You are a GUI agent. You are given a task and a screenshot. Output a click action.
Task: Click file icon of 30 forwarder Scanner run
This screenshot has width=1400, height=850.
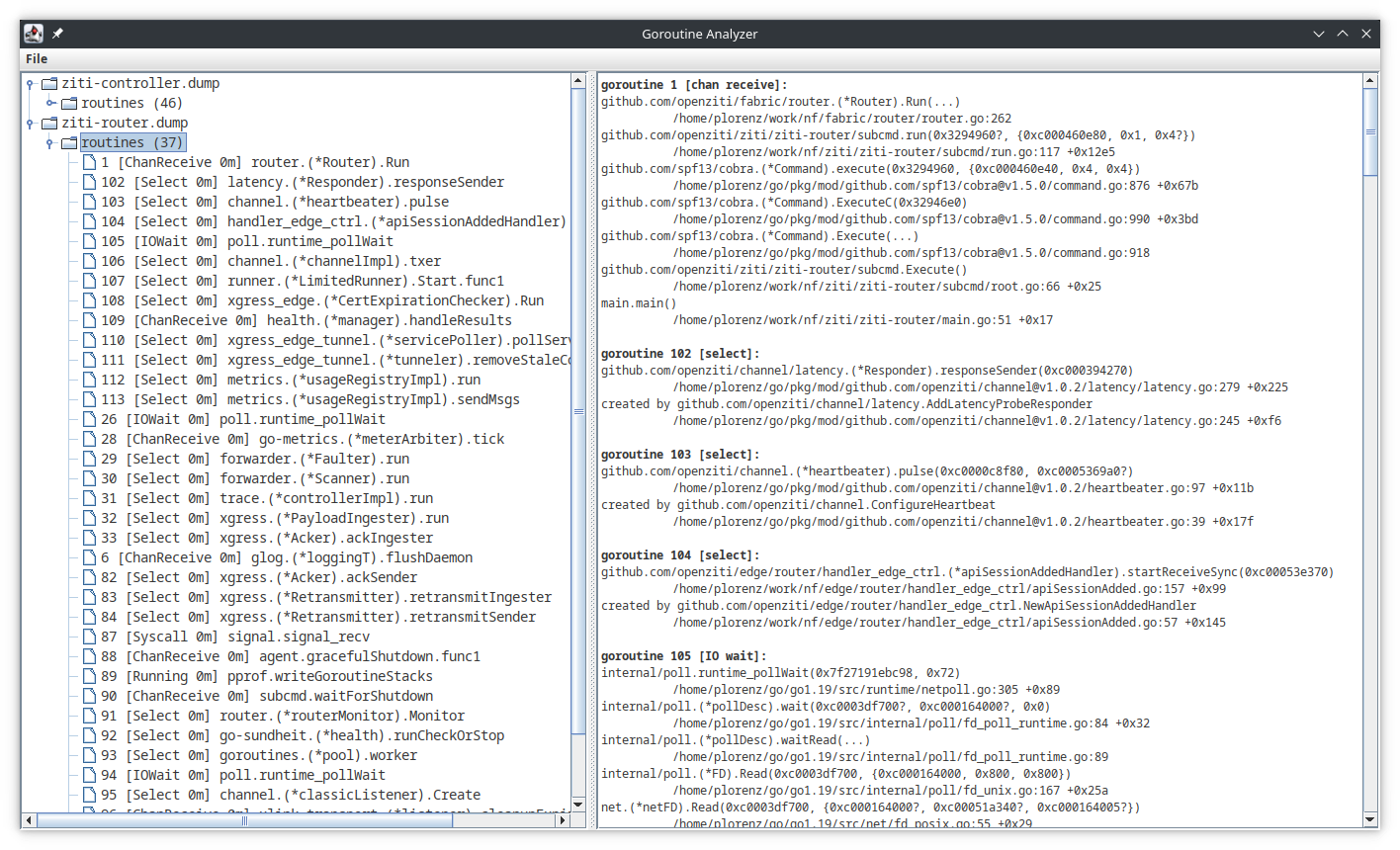click(x=89, y=478)
